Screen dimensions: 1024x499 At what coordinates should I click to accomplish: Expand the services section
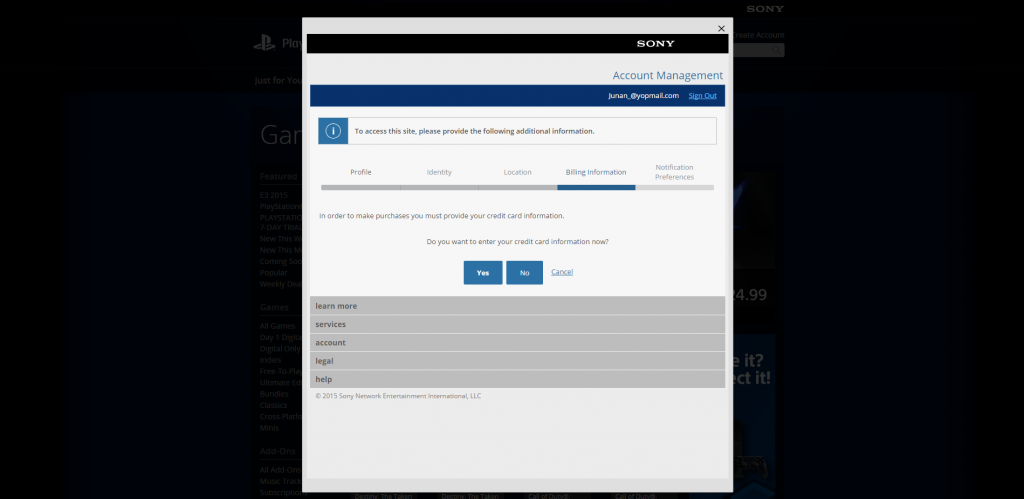[517, 324]
